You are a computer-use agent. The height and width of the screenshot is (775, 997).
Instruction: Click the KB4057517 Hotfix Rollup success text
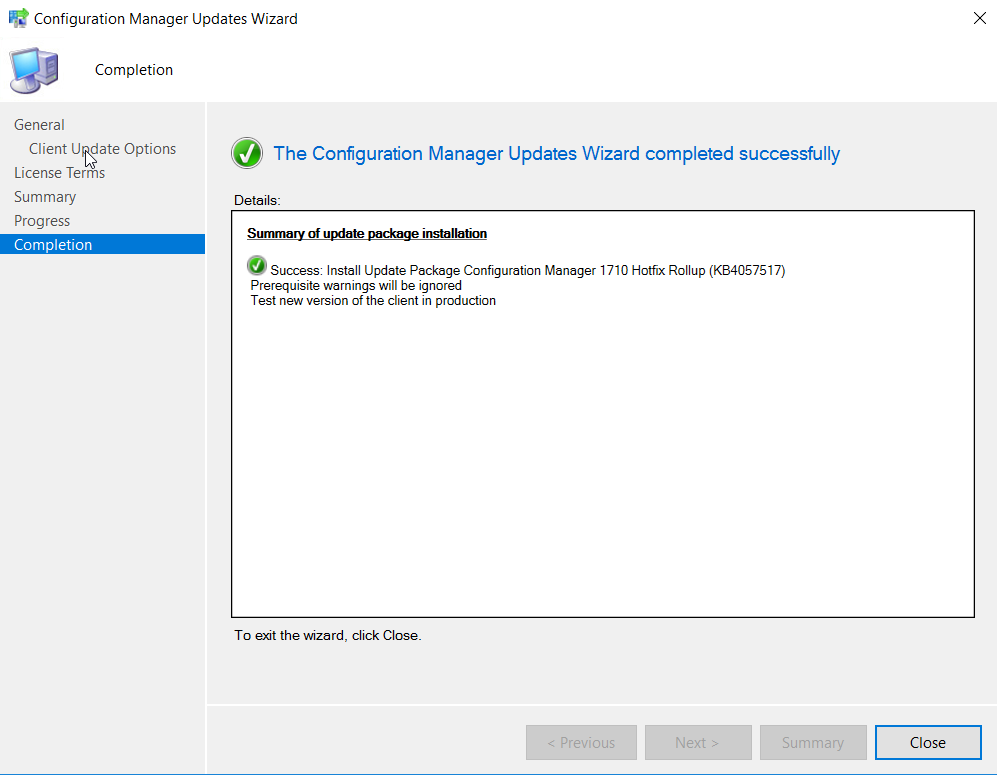point(528,270)
